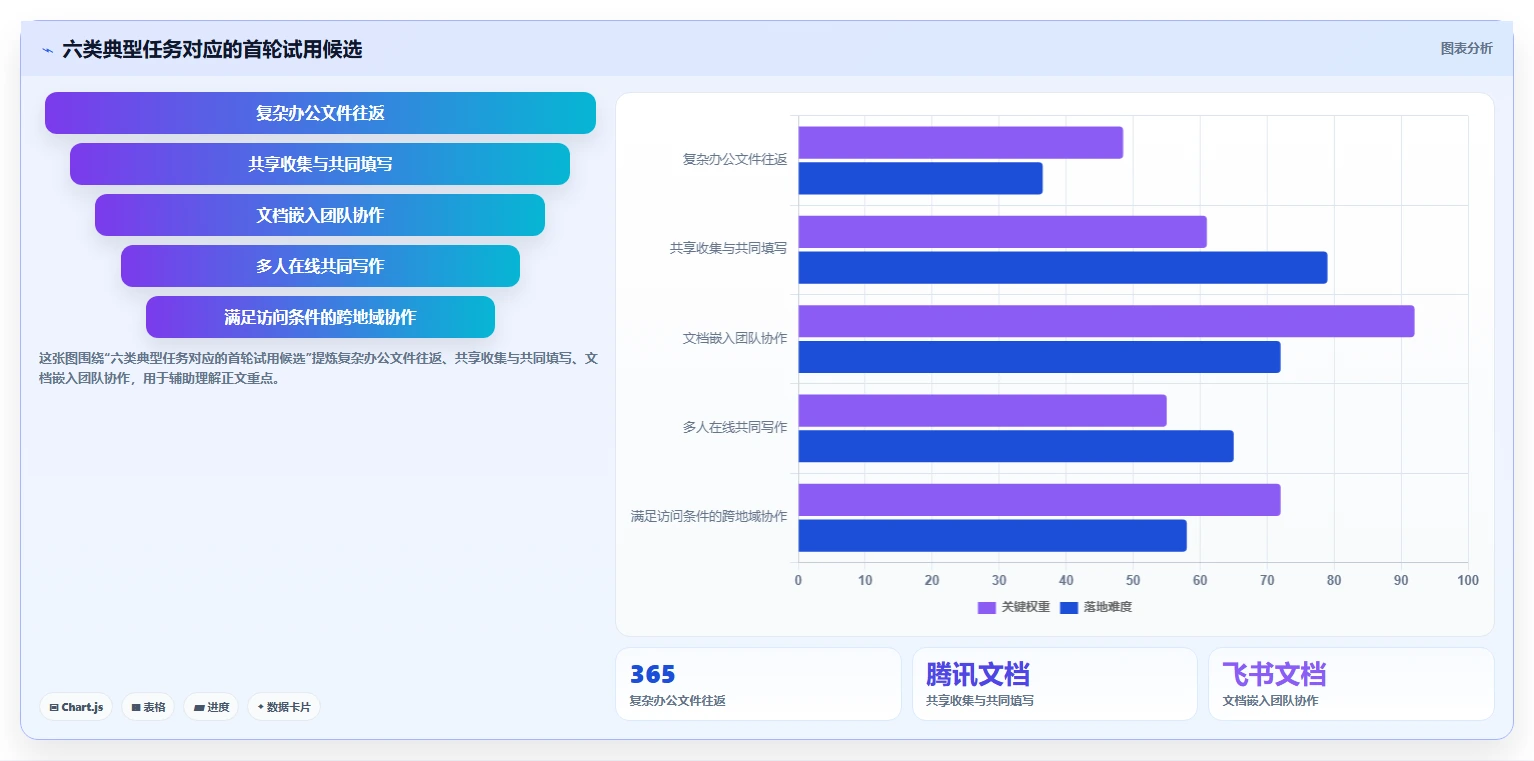The width and height of the screenshot is (1534, 761).
Task: Select the 共享收集与共同填写 funnel bar
Action: (x=320, y=164)
